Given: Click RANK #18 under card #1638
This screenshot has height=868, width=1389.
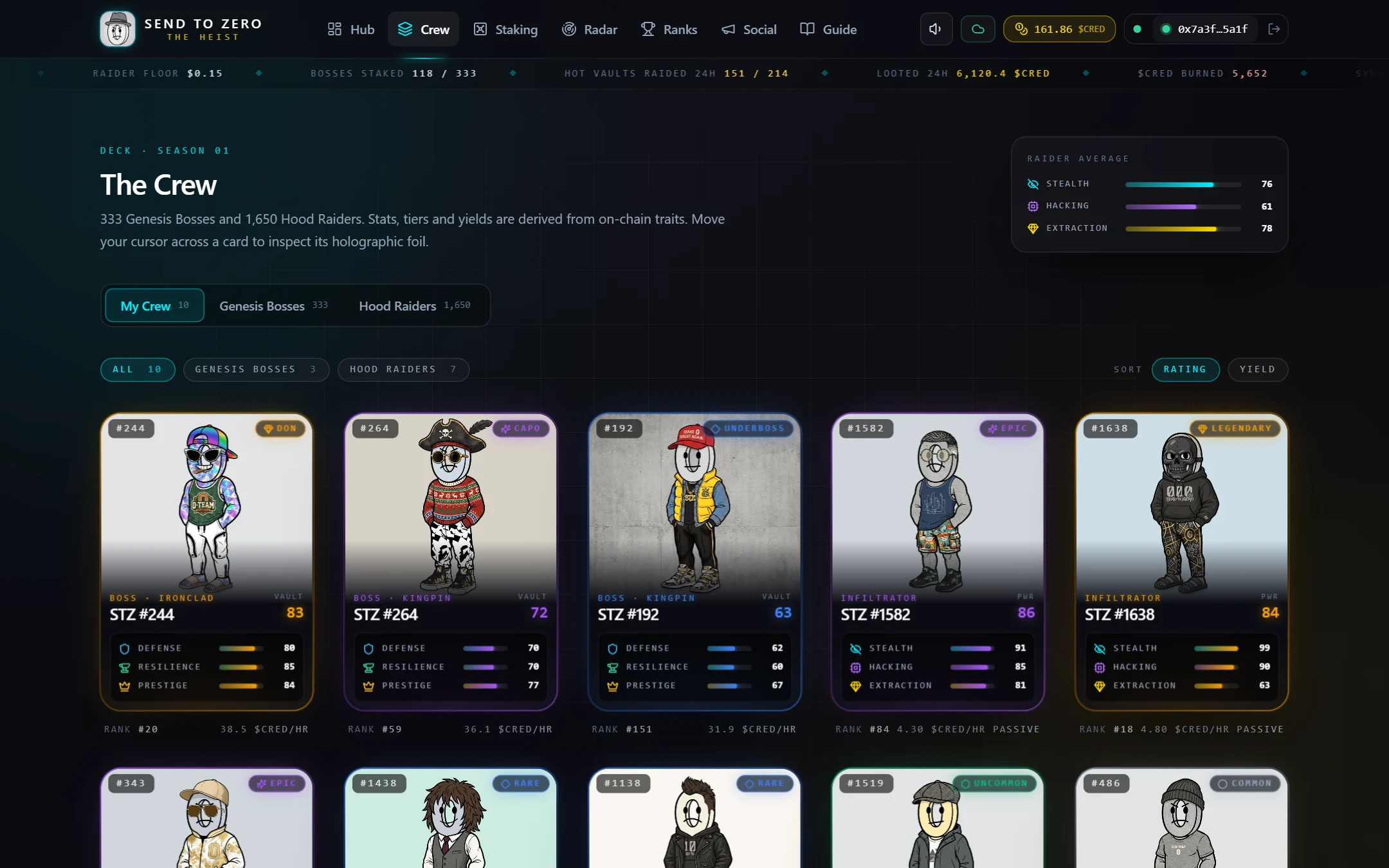Looking at the screenshot, I should click(1106, 729).
